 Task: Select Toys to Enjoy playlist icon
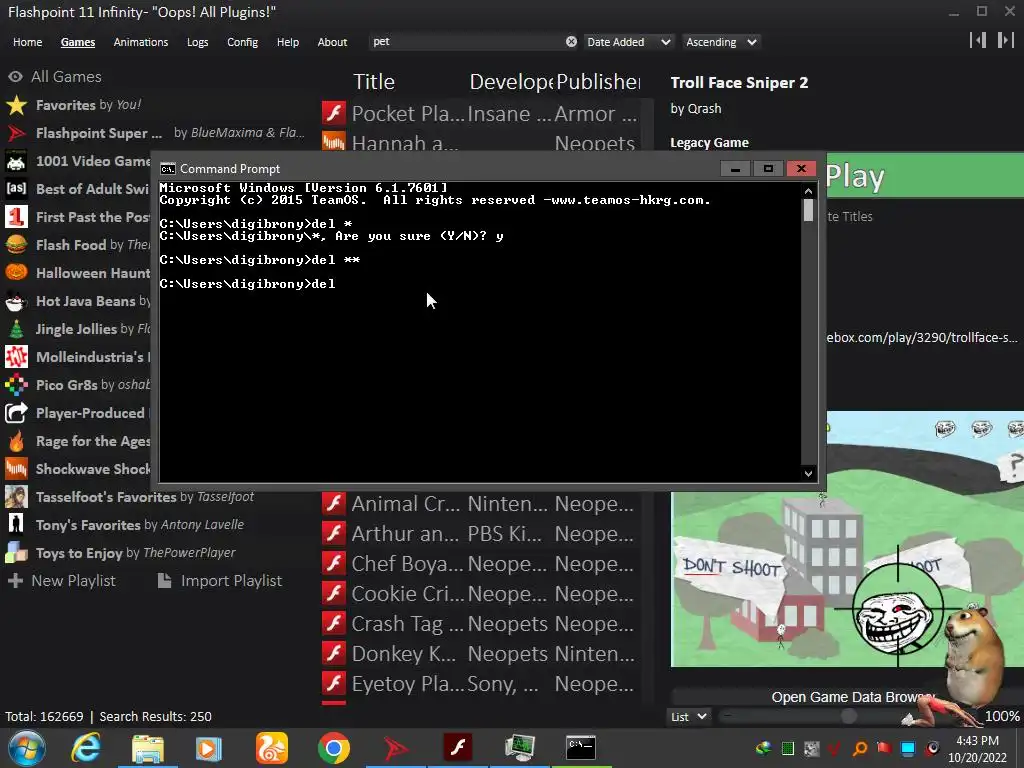[x=16, y=552]
